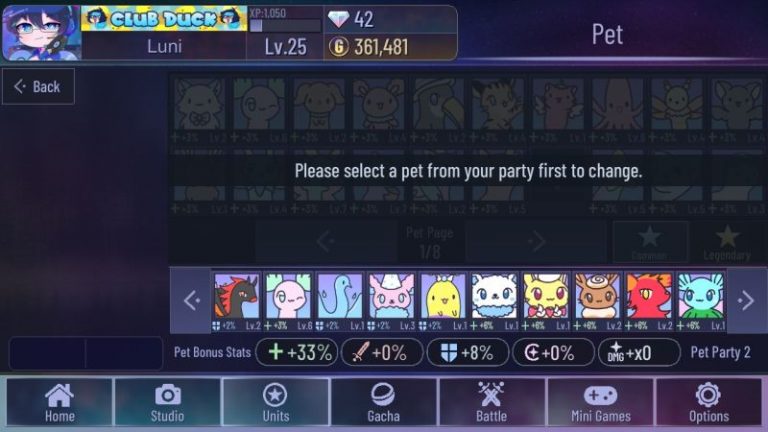Click the diamond gems currency icon
Screen dimensions: 768x432
(x=338, y=20)
